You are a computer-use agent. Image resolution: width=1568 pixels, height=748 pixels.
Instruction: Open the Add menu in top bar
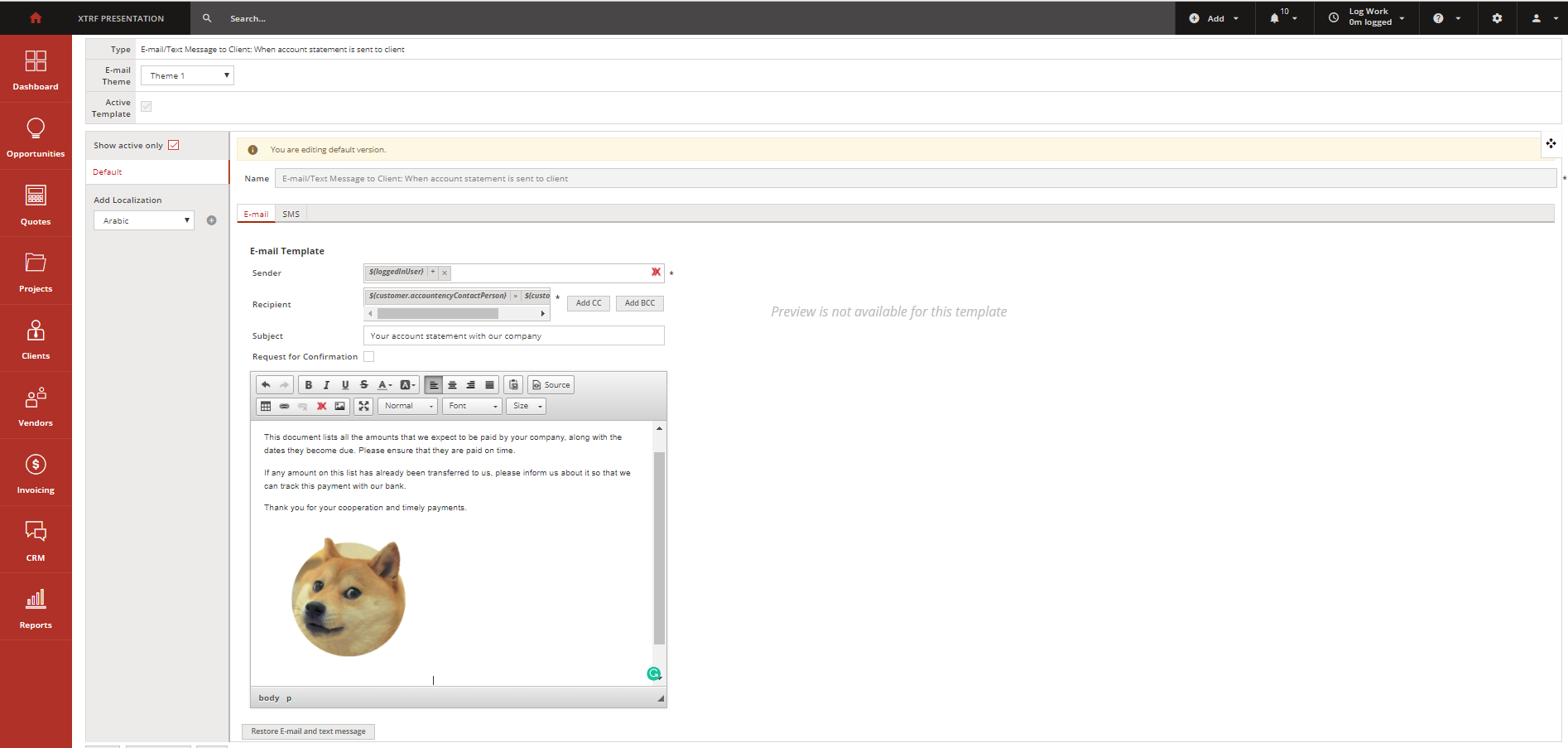pos(1214,18)
